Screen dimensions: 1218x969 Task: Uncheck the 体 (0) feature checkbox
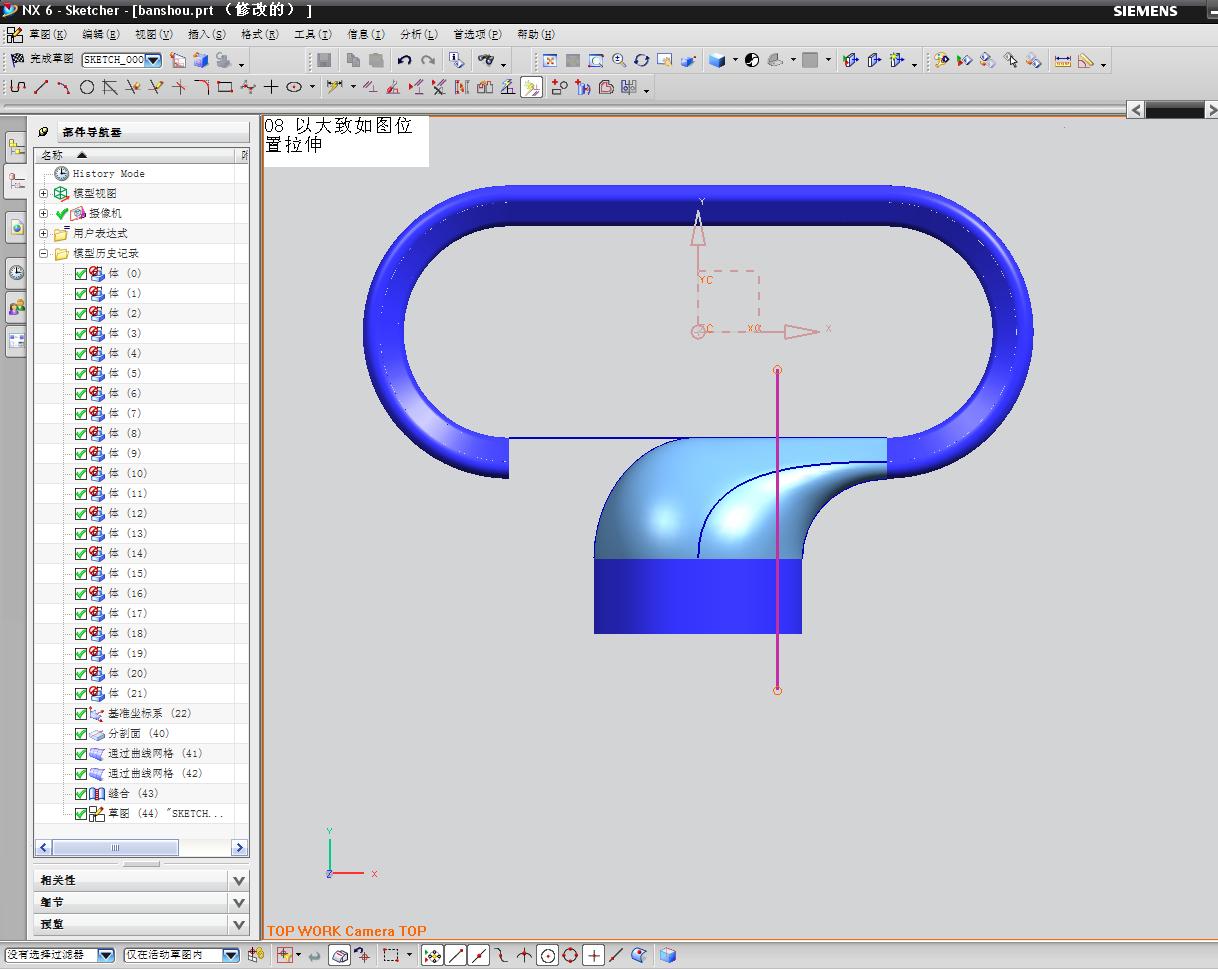click(x=81, y=273)
